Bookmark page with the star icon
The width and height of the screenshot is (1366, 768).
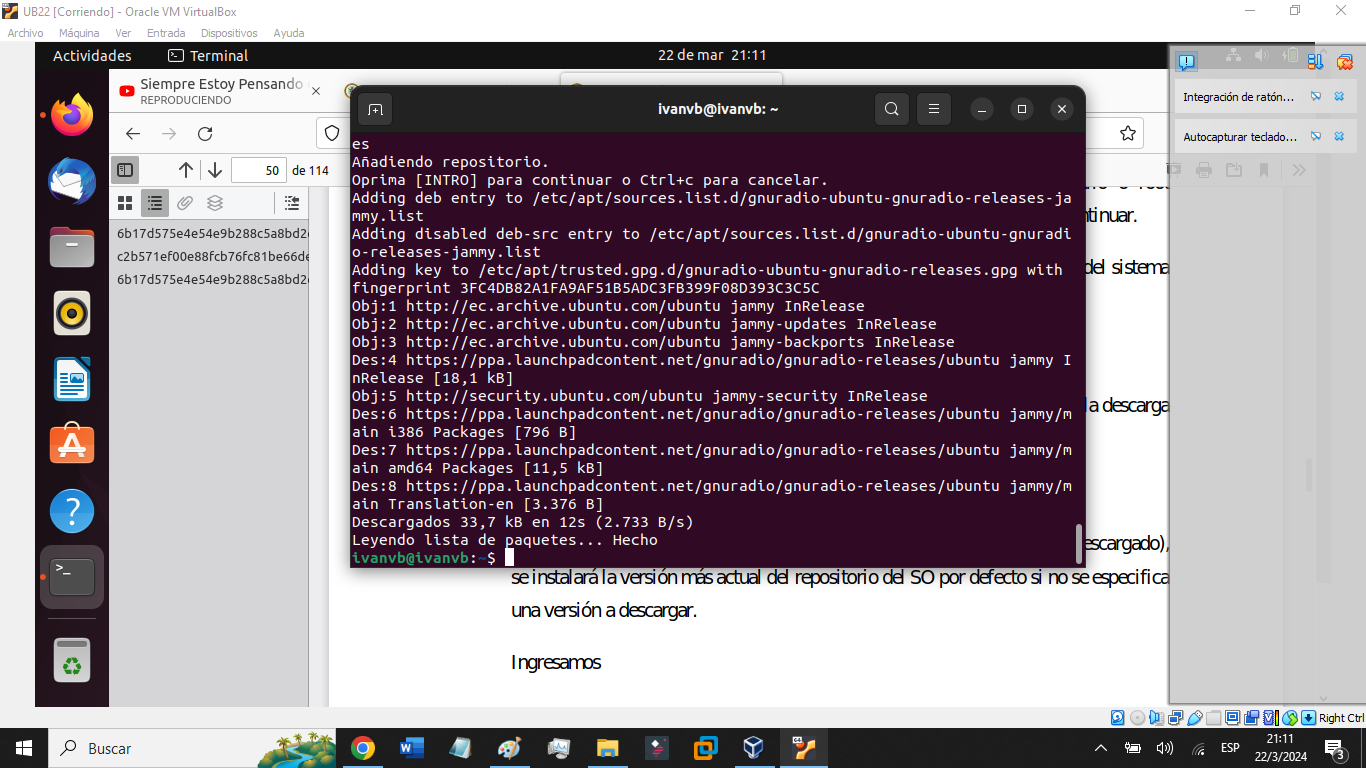1128,134
